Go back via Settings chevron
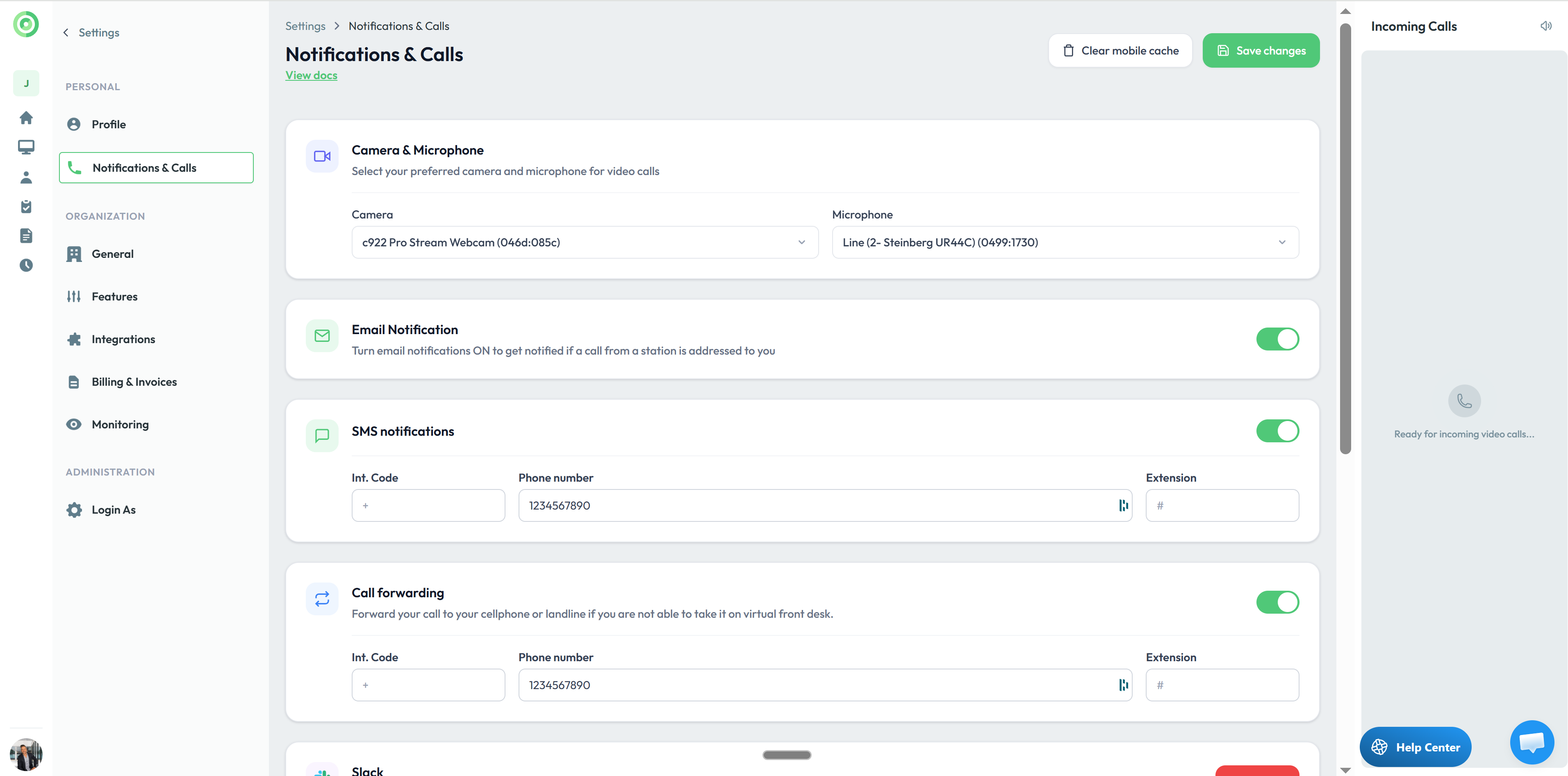This screenshot has height=776, width=1568. pos(66,32)
